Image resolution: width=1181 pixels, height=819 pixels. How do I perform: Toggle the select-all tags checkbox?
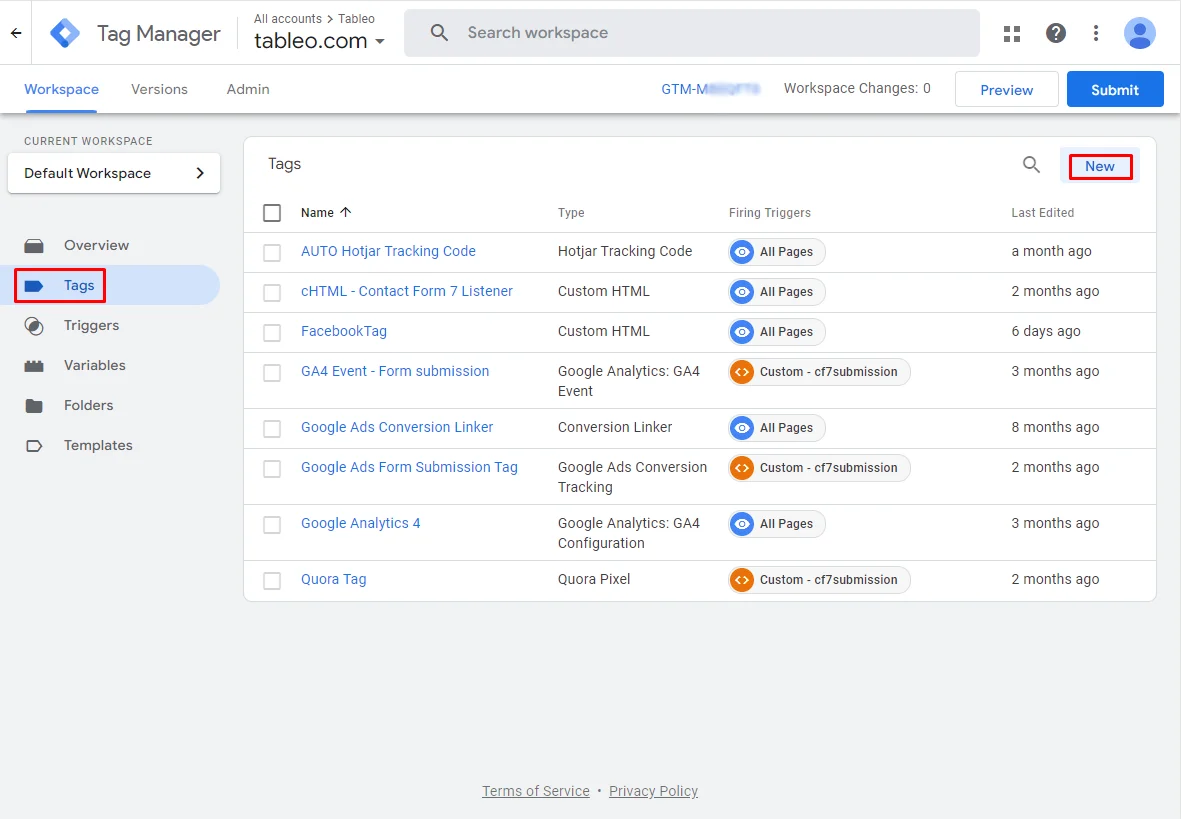tap(272, 212)
